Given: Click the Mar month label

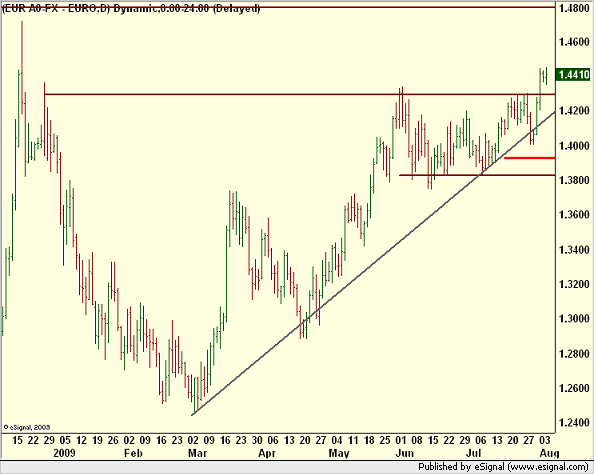Looking at the screenshot, I should [197, 453].
